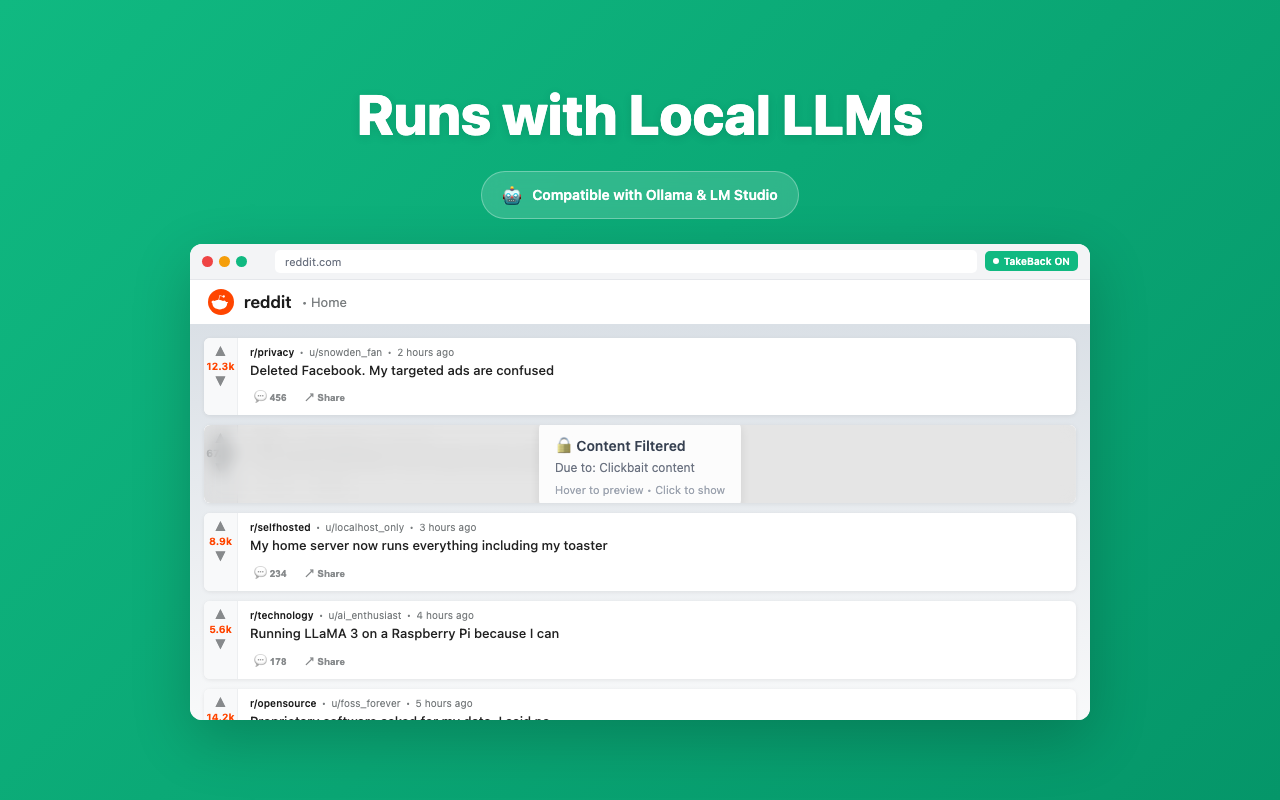Click the red window close dot
The height and width of the screenshot is (800, 1280).
[x=208, y=262]
